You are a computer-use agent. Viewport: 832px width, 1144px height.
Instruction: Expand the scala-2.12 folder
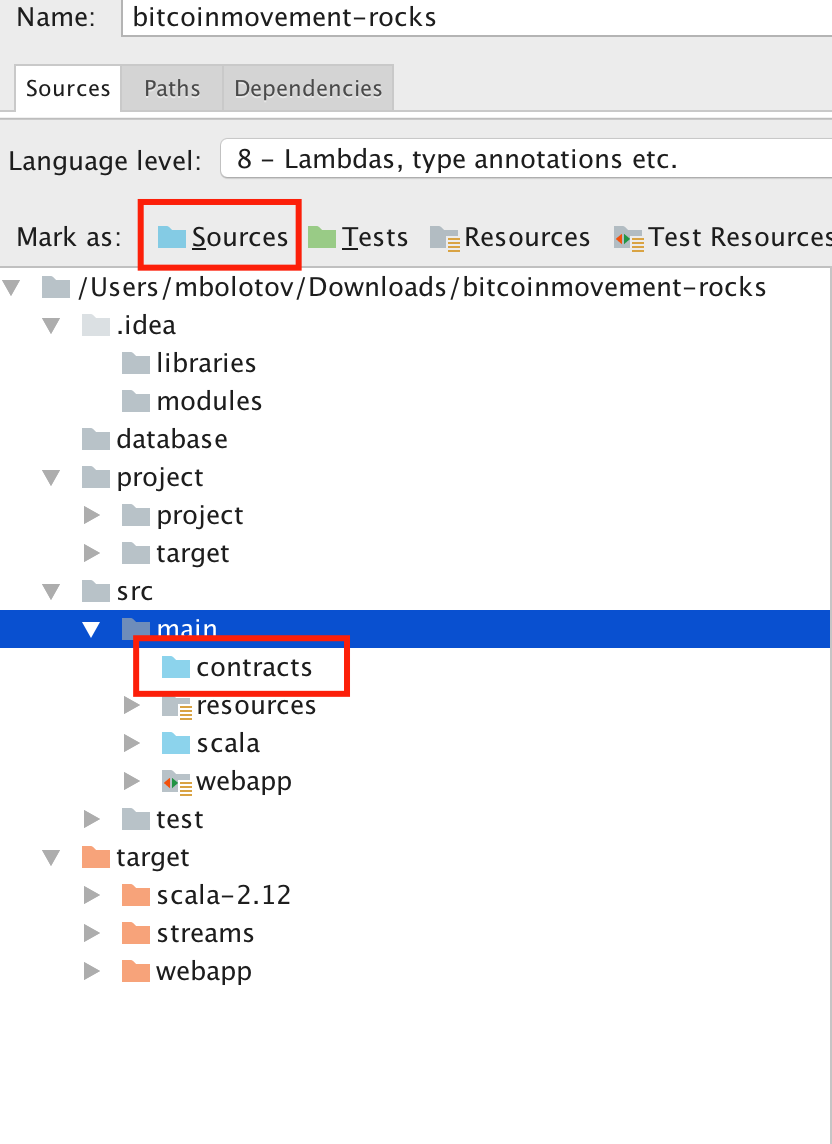click(x=91, y=895)
